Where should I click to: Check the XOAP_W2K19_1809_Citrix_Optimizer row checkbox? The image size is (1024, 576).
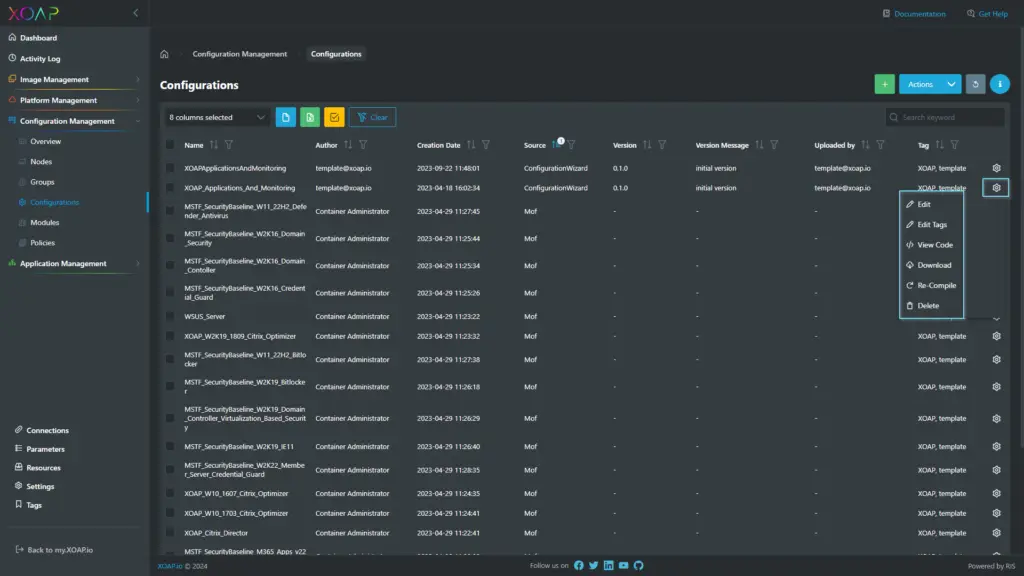pyautogui.click(x=170, y=336)
